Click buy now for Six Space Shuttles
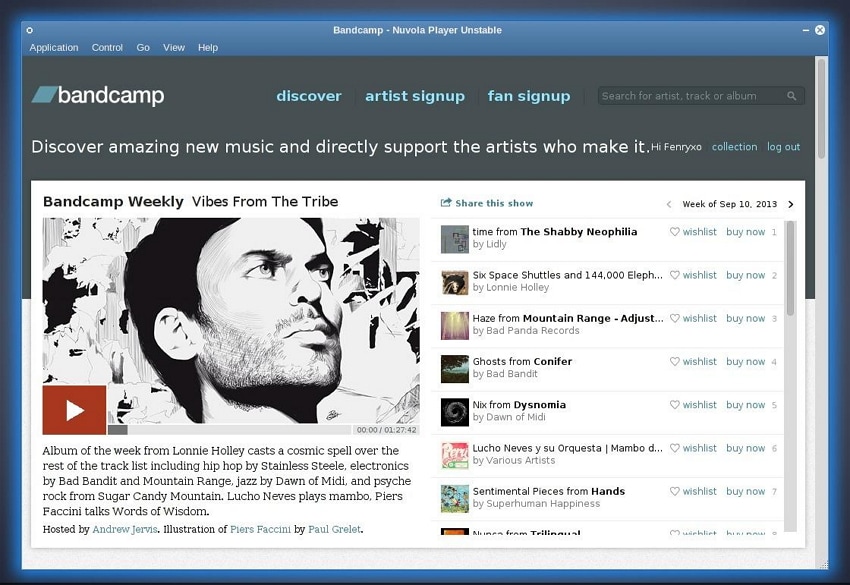Image resolution: width=850 pixels, height=585 pixels. pyautogui.click(x=745, y=275)
